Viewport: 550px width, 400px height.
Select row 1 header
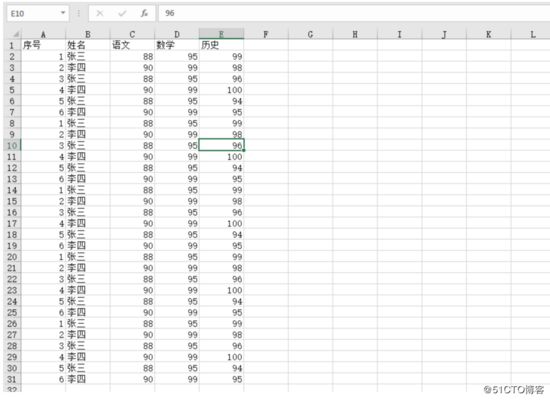[12, 45]
